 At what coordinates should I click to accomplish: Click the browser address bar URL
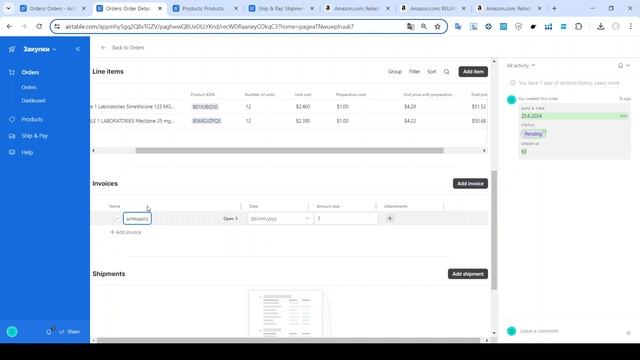(209, 27)
